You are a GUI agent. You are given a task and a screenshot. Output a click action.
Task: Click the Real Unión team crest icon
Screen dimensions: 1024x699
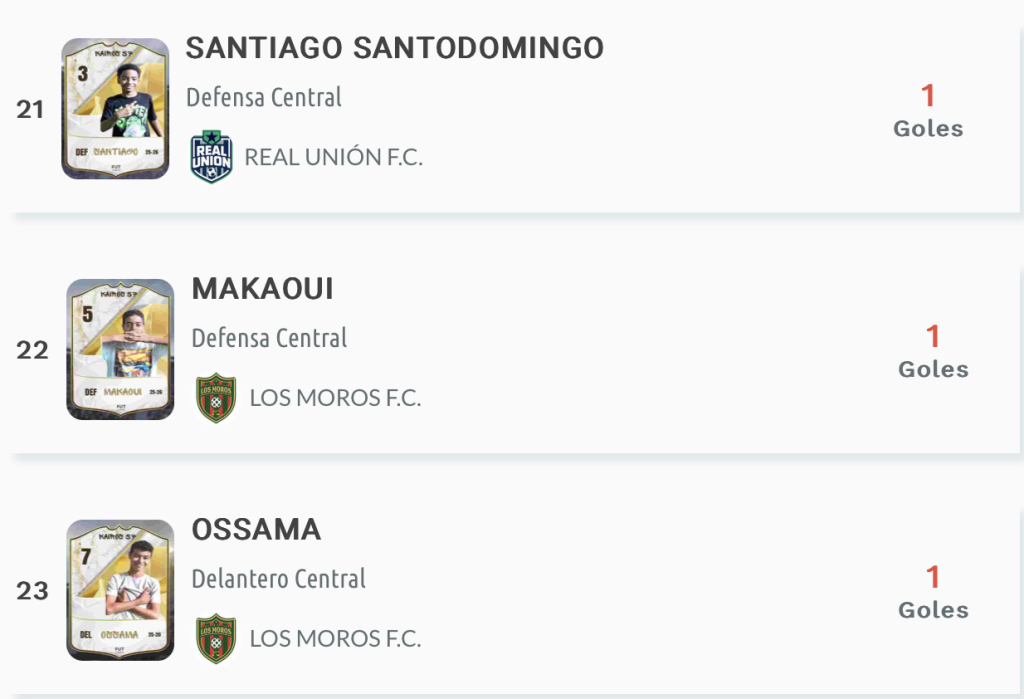(211, 157)
